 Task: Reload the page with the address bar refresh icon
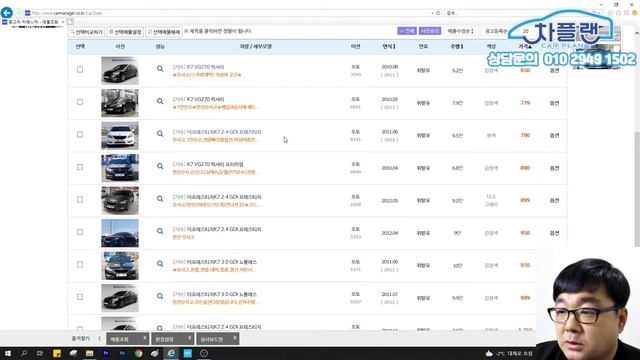pos(438,13)
